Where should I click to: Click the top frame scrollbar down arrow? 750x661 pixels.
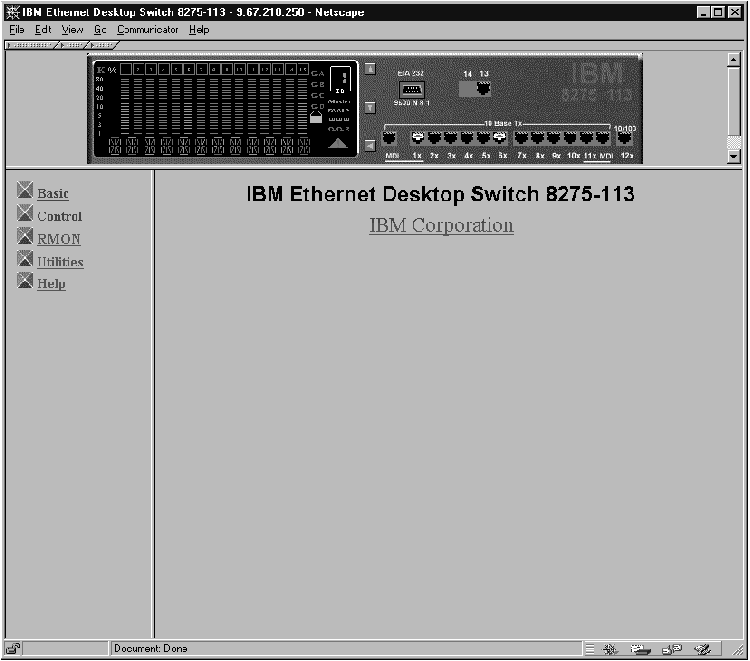pos(734,157)
